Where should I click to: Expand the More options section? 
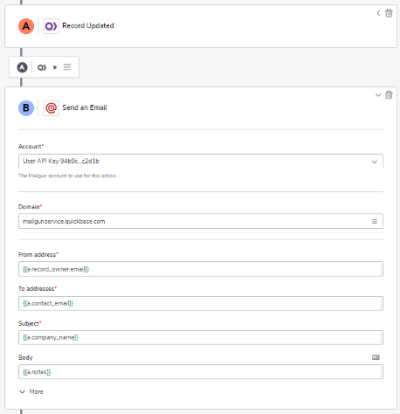pyautogui.click(x=31, y=392)
